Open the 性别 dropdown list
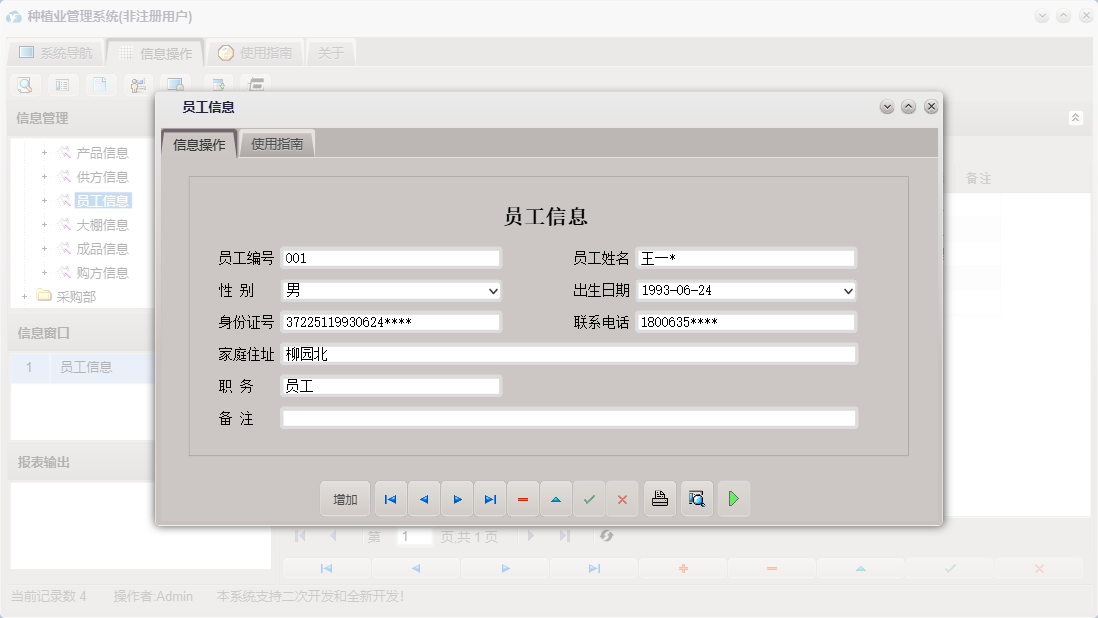1098x618 pixels. [x=492, y=290]
